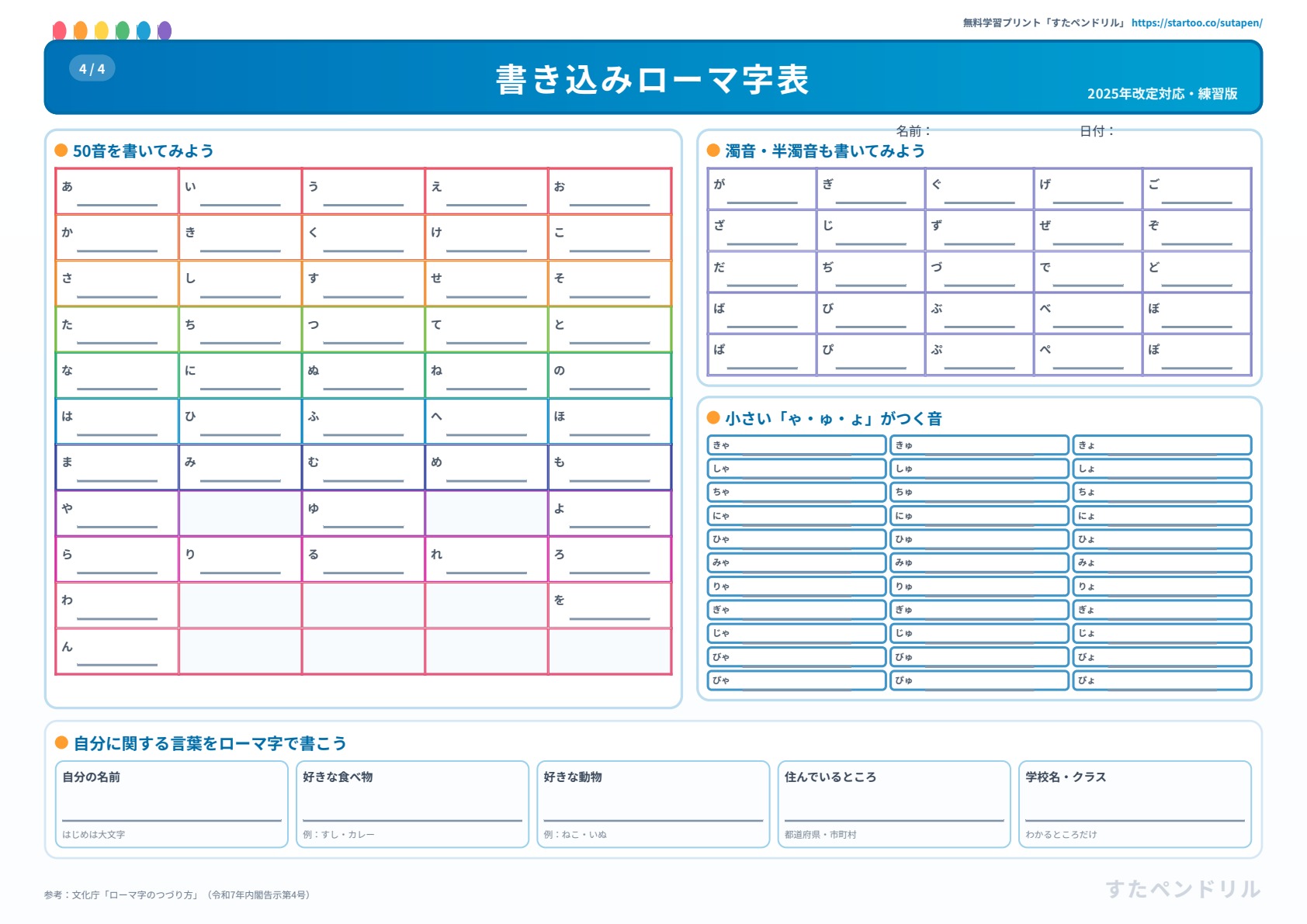Select the ら answer cell
This screenshot has height=924, width=1307.
(117, 559)
